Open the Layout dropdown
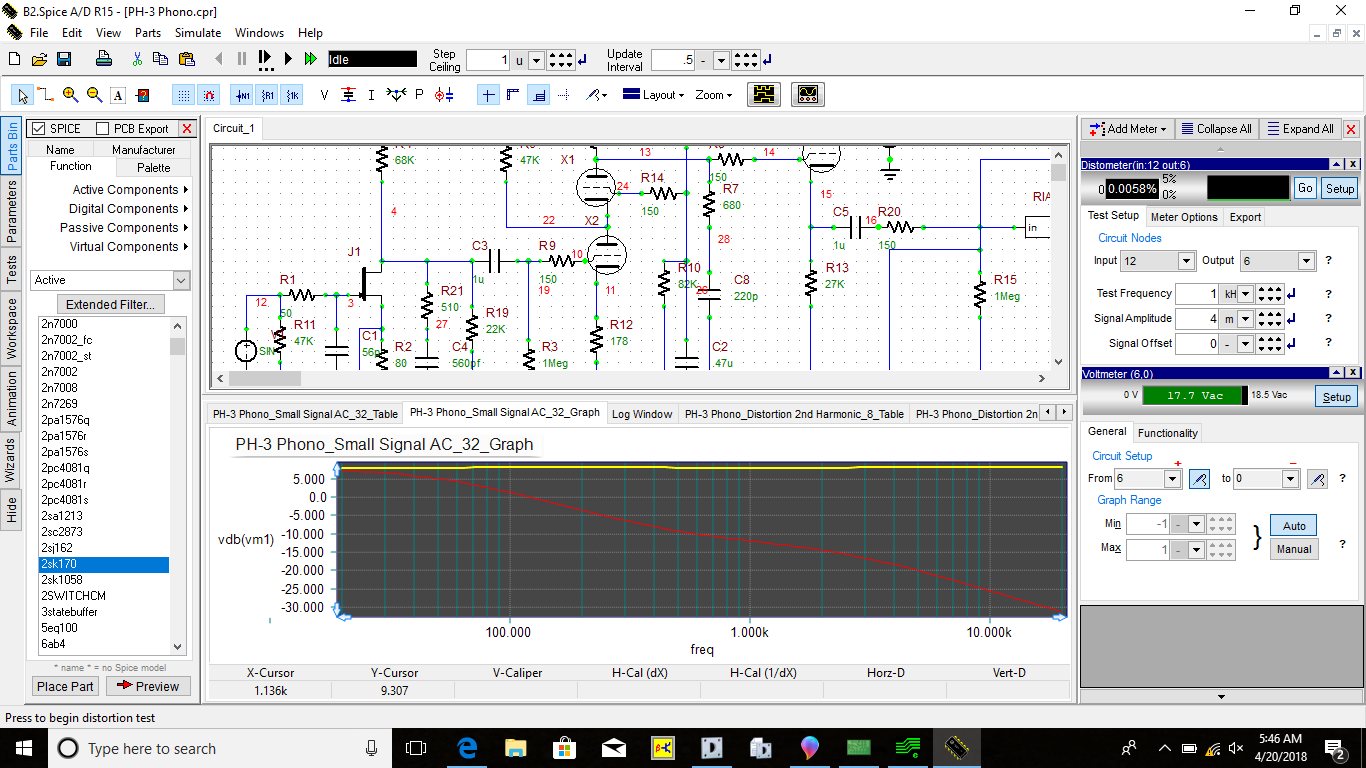1366x768 pixels. 653,95
